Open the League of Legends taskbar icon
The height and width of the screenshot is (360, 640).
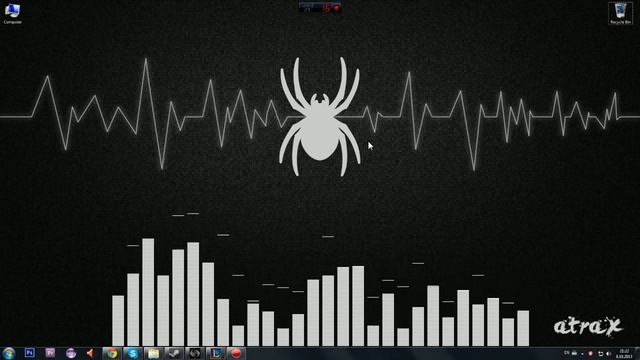(x=216, y=353)
